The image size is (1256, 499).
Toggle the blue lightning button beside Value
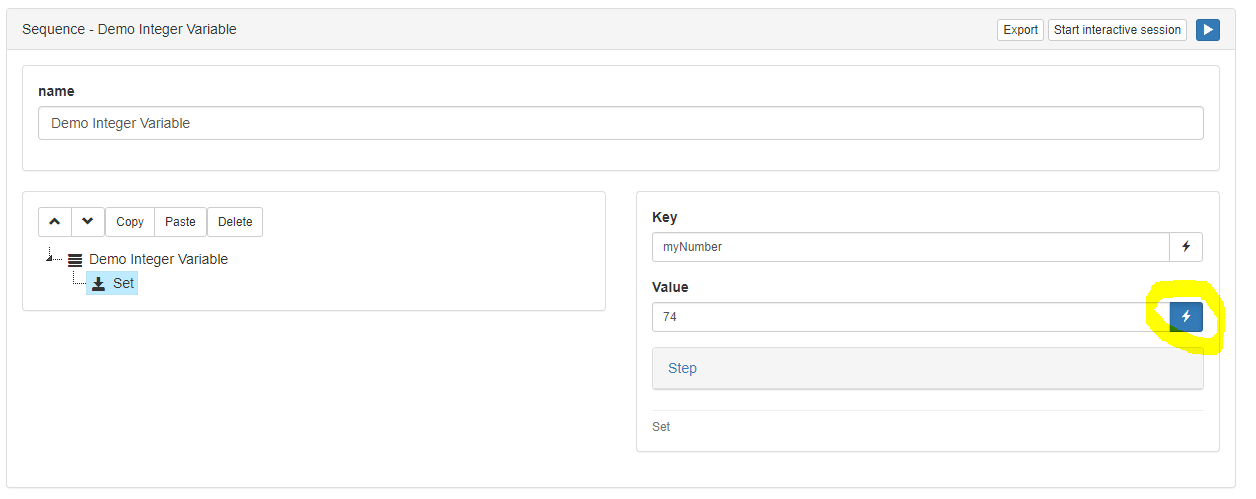(1186, 317)
